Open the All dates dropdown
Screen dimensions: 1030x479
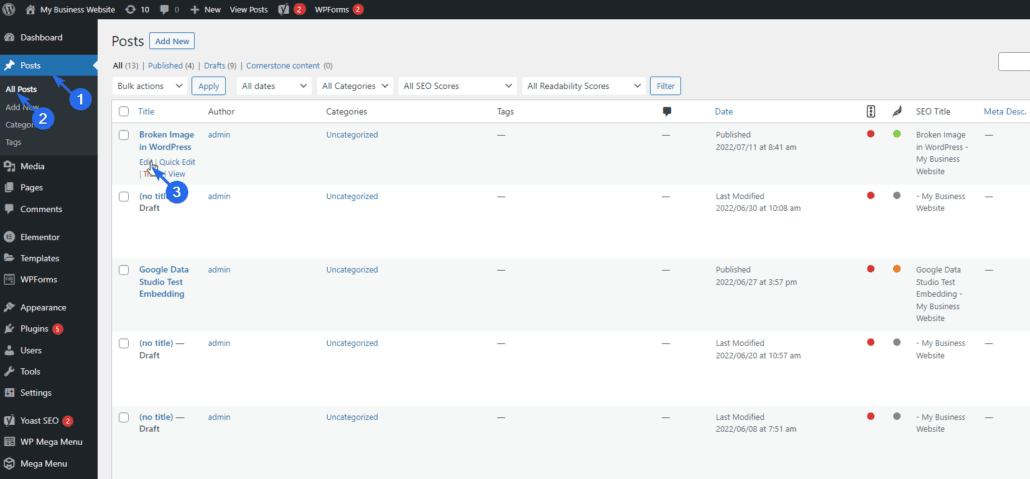point(274,86)
